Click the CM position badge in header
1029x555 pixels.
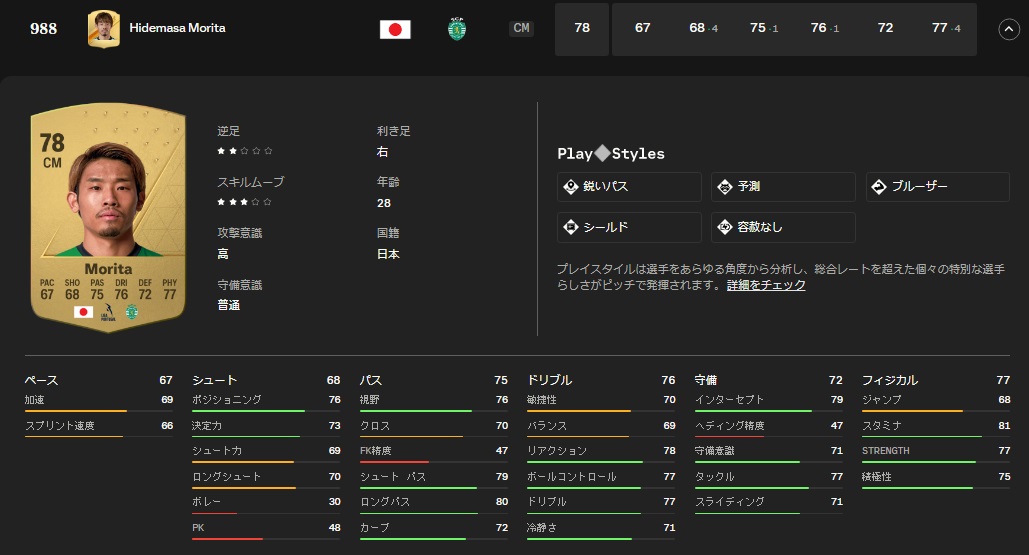521,29
